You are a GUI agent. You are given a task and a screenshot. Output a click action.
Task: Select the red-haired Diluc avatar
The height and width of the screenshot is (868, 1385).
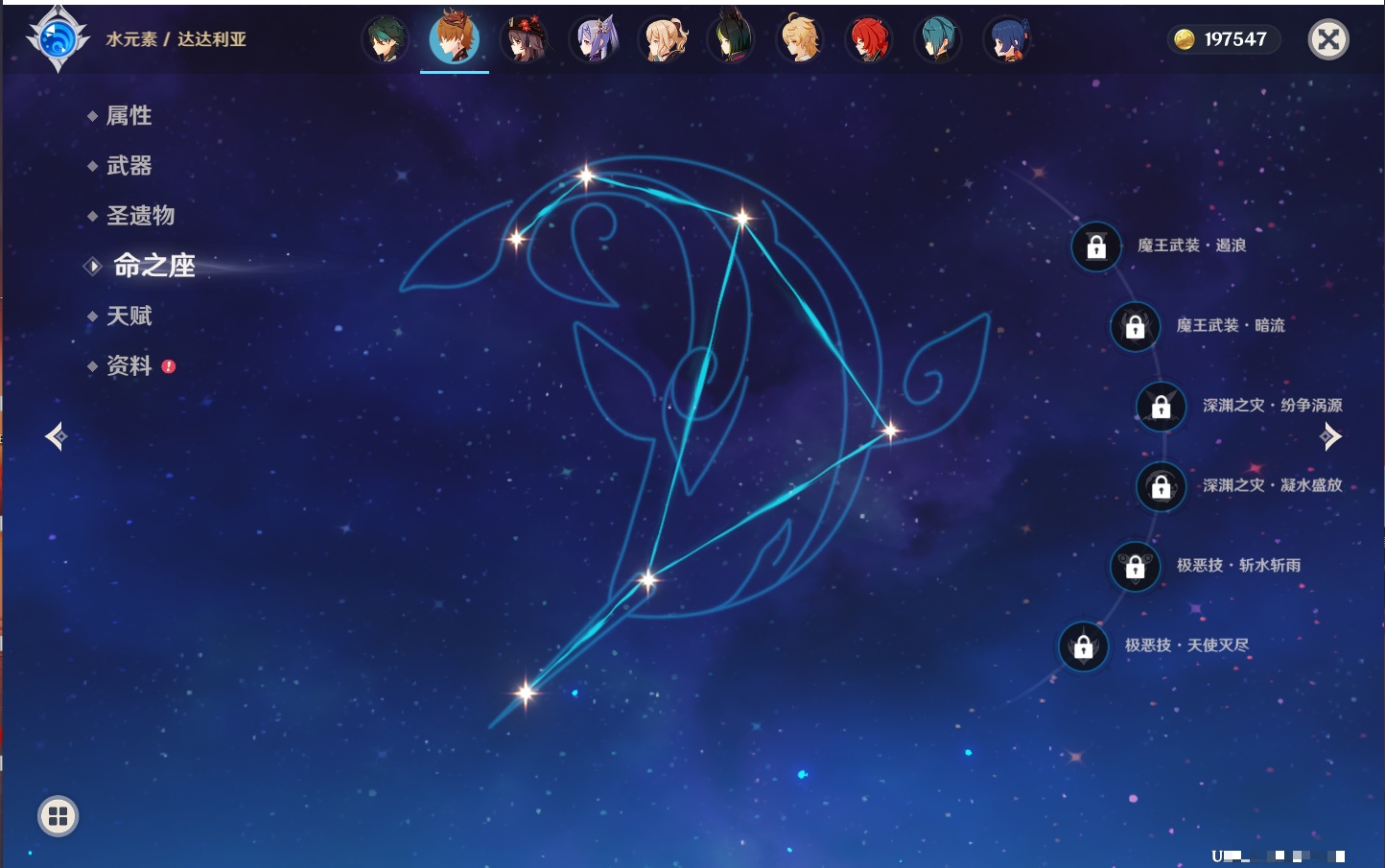click(869, 40)
